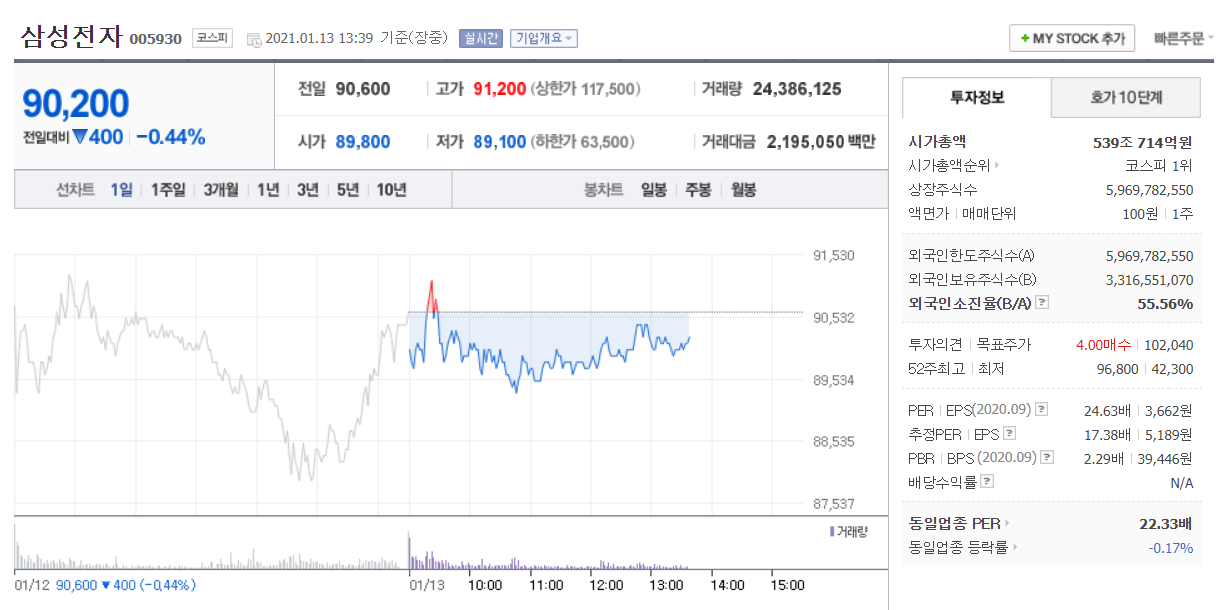
Task: Select the 투자정보 tab
Action: click(977, 97)
